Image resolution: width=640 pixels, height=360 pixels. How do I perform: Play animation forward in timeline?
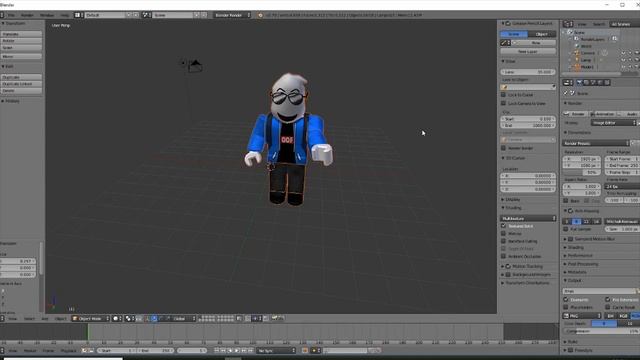tap(237, 351)
